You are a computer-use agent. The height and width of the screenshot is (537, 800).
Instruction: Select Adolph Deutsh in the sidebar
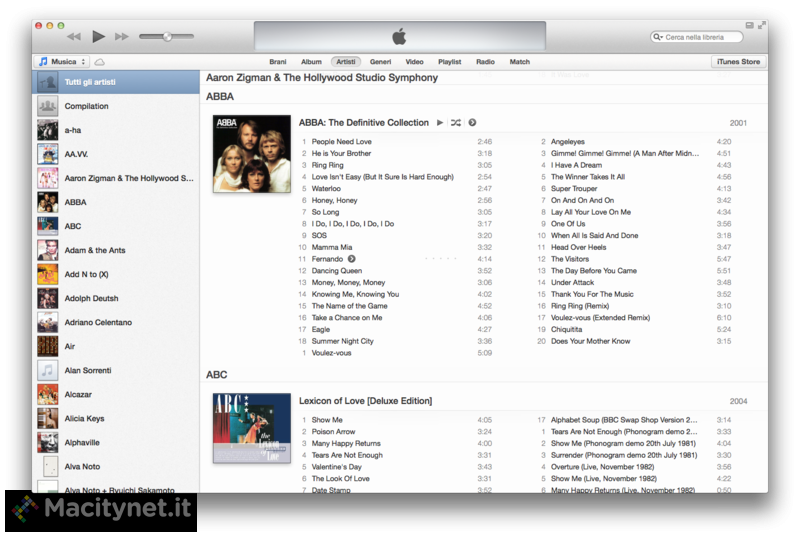tap(116, 298)
